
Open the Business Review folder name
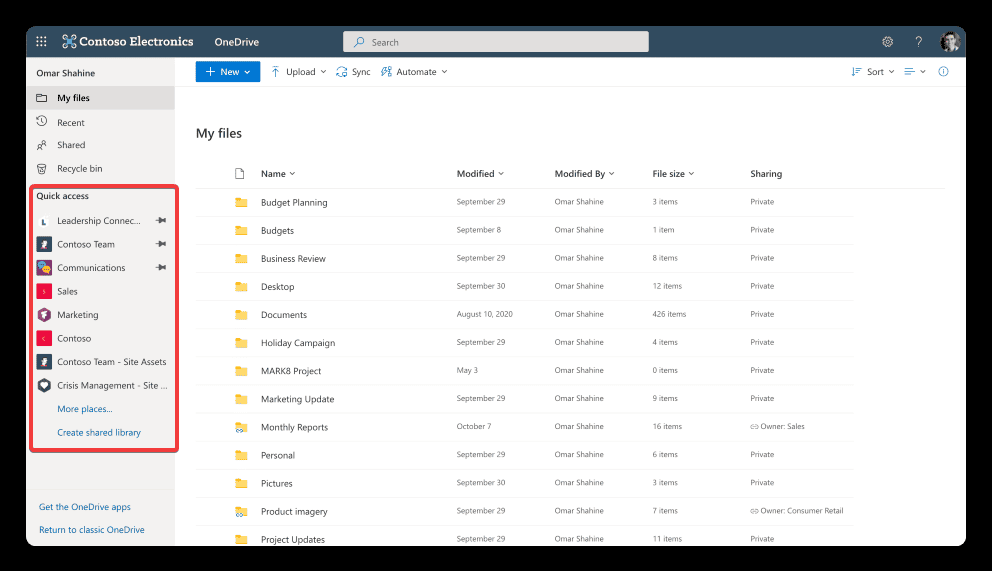pos(294,259)
